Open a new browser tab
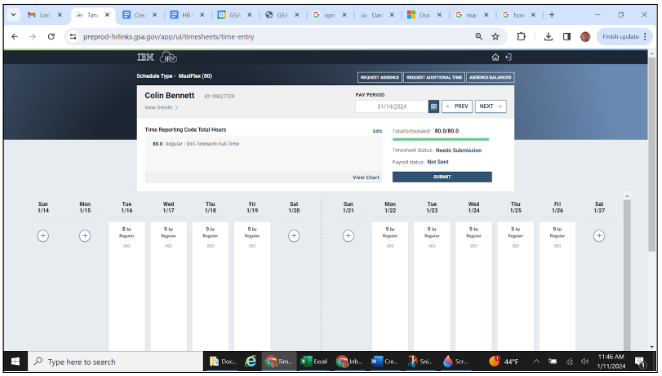Screen dimensions: 662x376 click(552, 15)
